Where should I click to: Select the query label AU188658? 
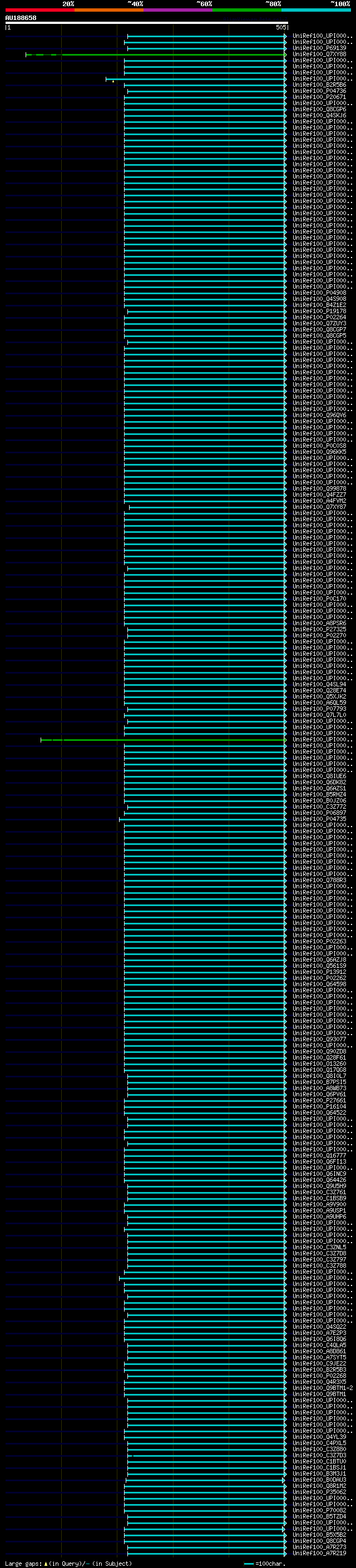click(x=21, y=18)
